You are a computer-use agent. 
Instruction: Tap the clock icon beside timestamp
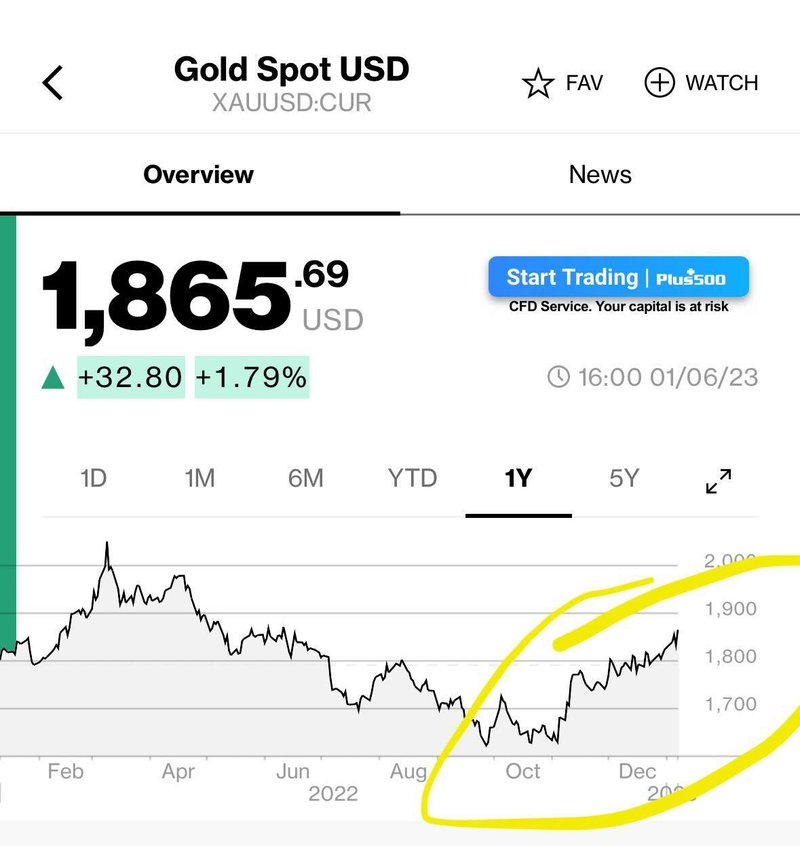[558, 377]
